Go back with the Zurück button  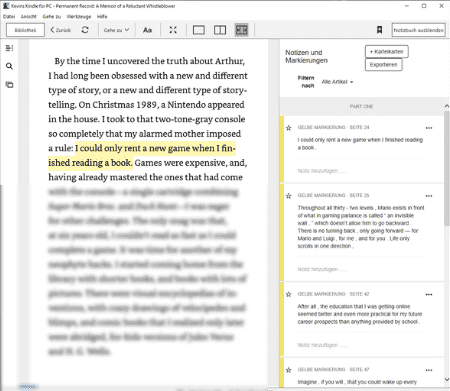pyautogui.click(x=61, y=30)
